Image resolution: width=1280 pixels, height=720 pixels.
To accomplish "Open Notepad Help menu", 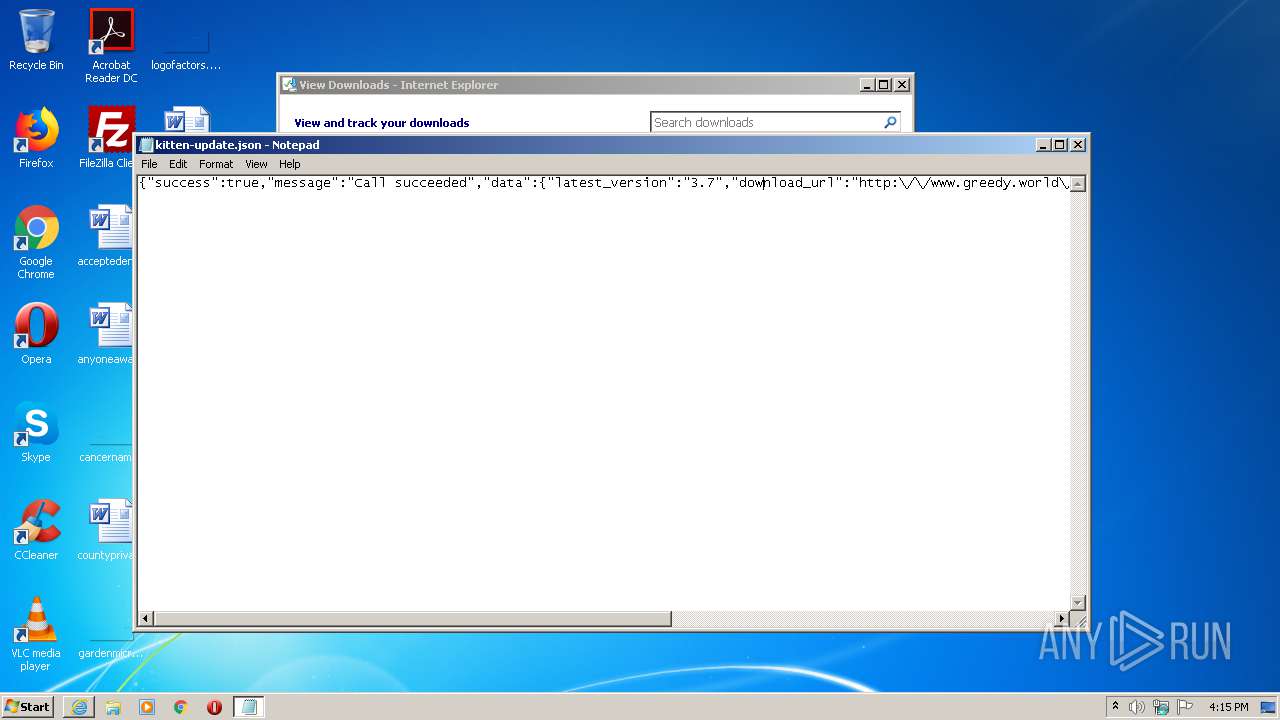I will pos(290,164).
